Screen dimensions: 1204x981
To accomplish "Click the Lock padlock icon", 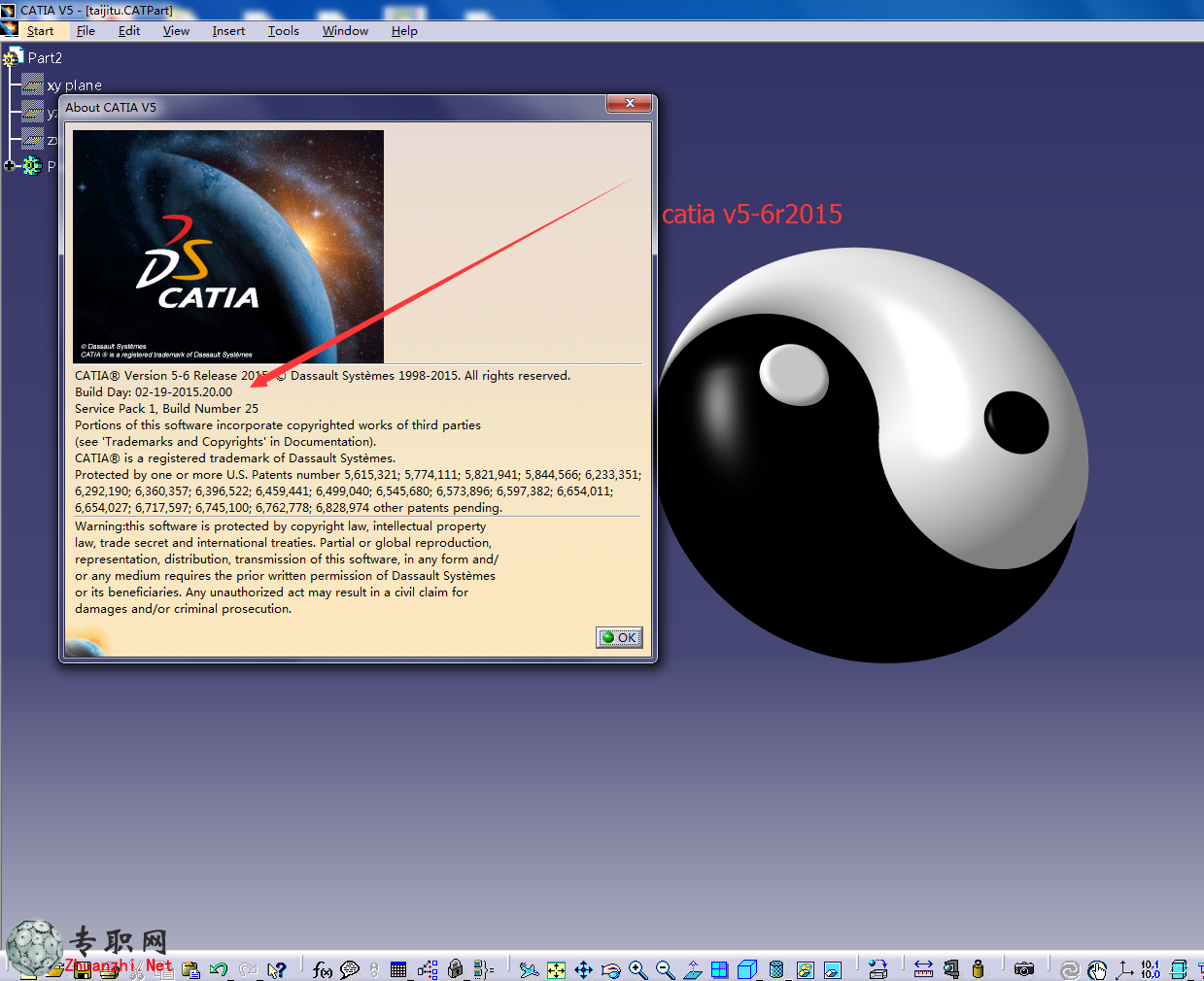I will (455, 969).
